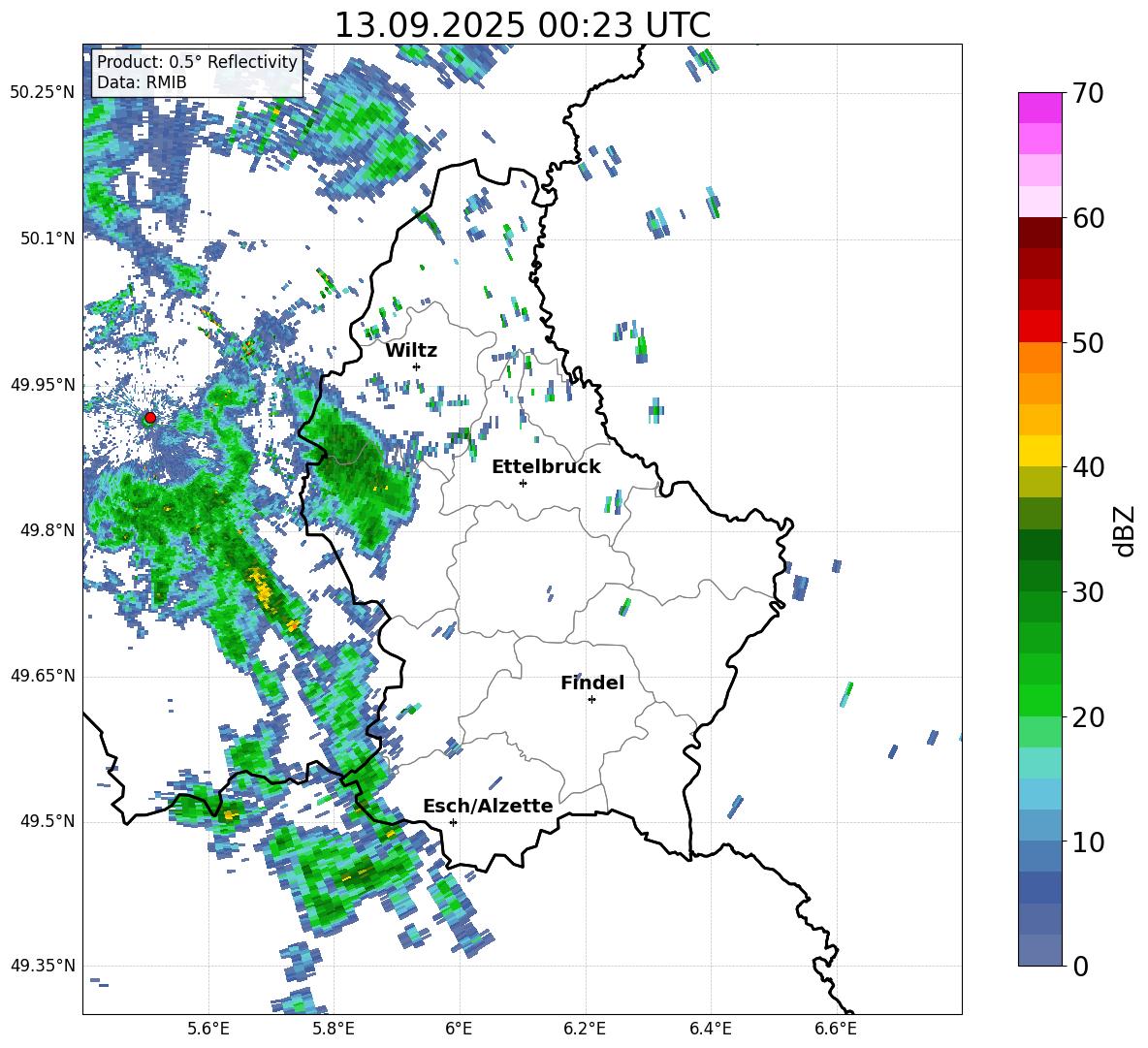Image resolution: width=1148 pixels, height=1048 pixels.
Task: Select the Esch/Alzette city label
Action: coord(488,806)
